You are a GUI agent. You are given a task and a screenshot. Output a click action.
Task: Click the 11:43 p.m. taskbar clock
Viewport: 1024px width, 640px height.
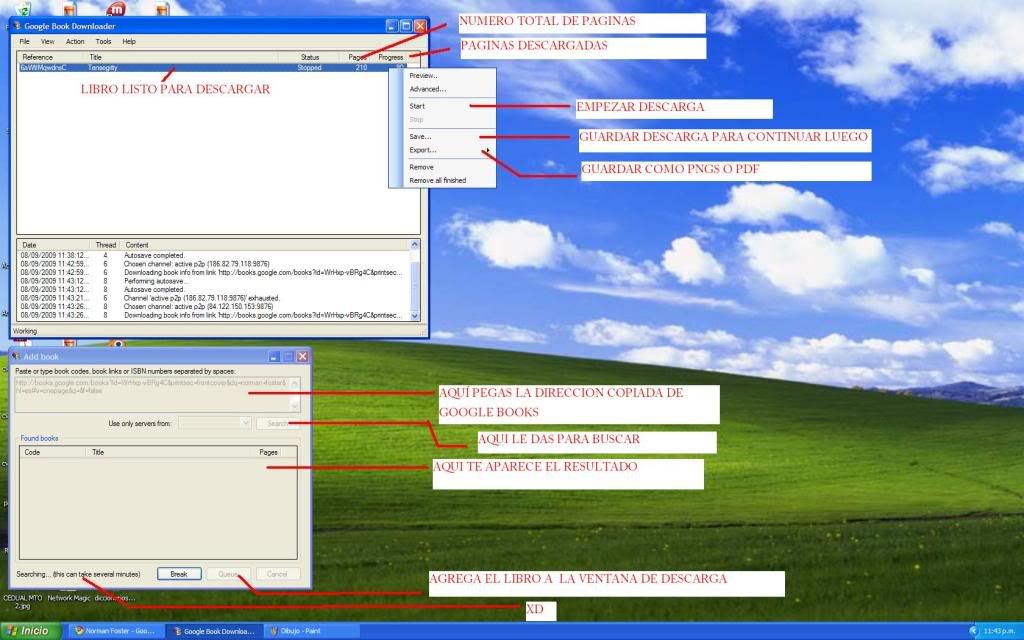[x=1000, y=631]
